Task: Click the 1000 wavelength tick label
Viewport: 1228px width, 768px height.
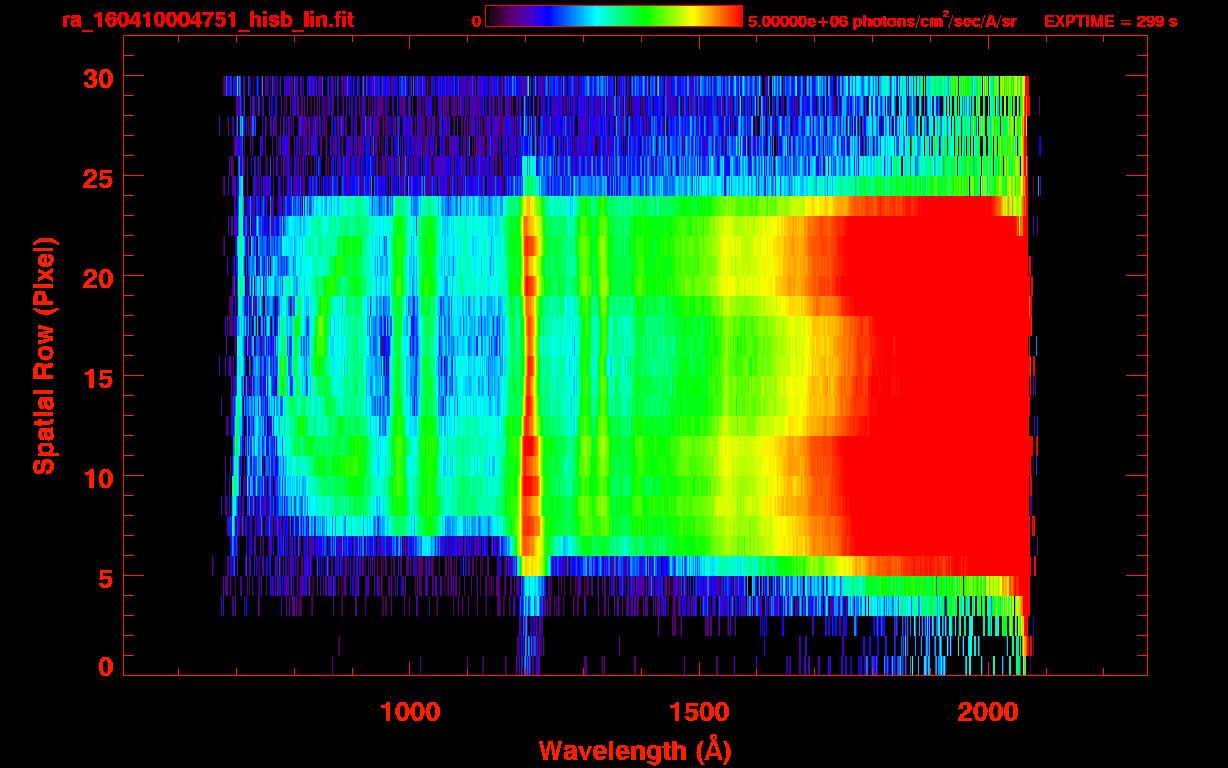Action: [x=409, y=712]
